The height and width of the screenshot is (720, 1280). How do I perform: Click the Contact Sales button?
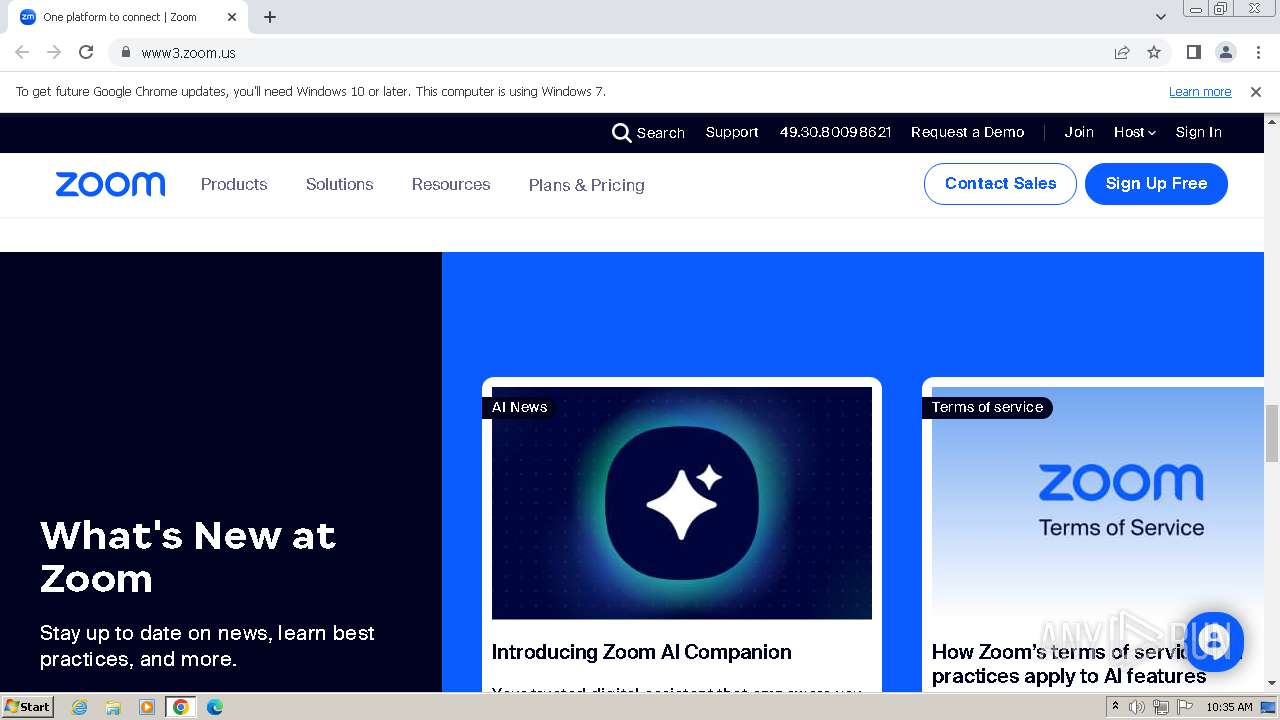(1000, 184)
